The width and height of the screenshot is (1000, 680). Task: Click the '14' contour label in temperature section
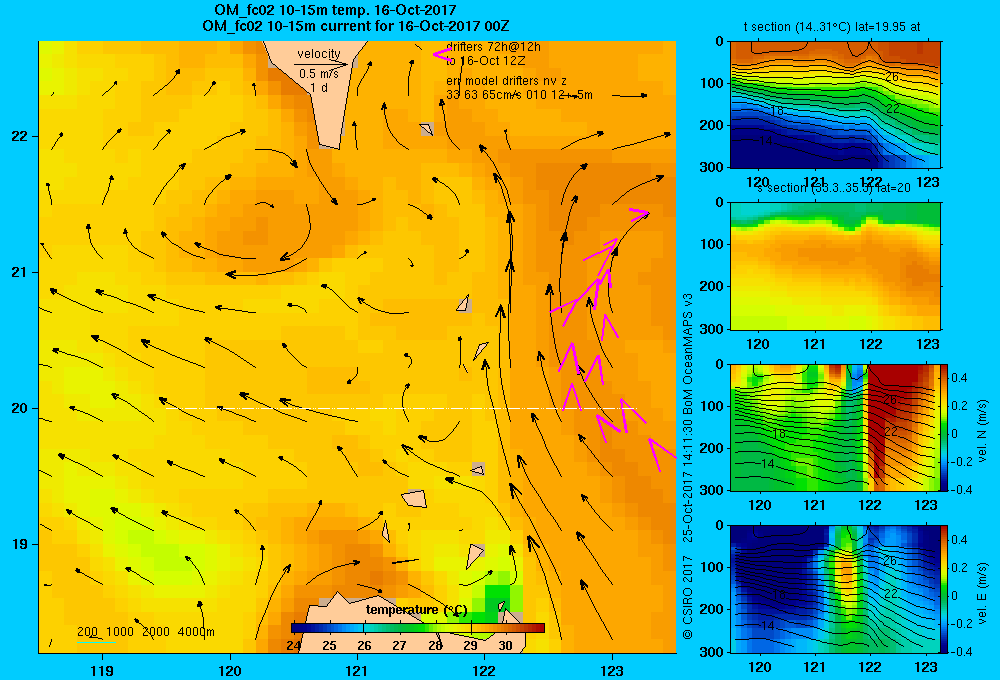pos(765,140)
